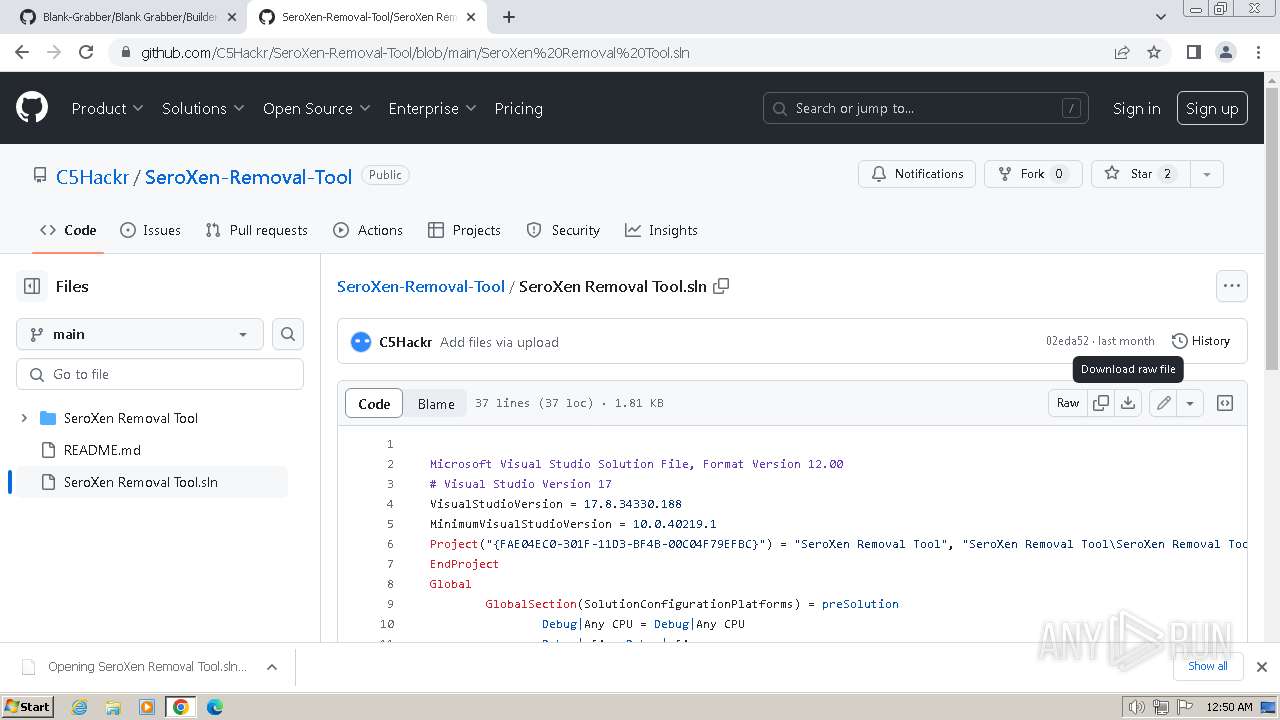The image size is (1280, 720).
Task: Open the Insights tab
Action: pos(661,230)
